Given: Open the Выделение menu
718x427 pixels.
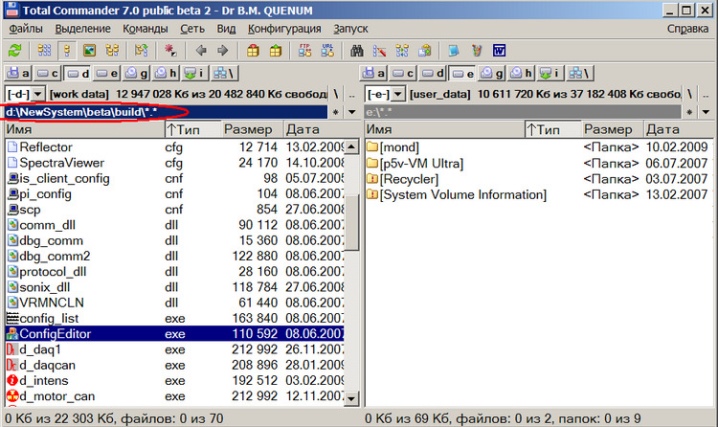Looking at the screenshot, I should click(x=83, y=29).
